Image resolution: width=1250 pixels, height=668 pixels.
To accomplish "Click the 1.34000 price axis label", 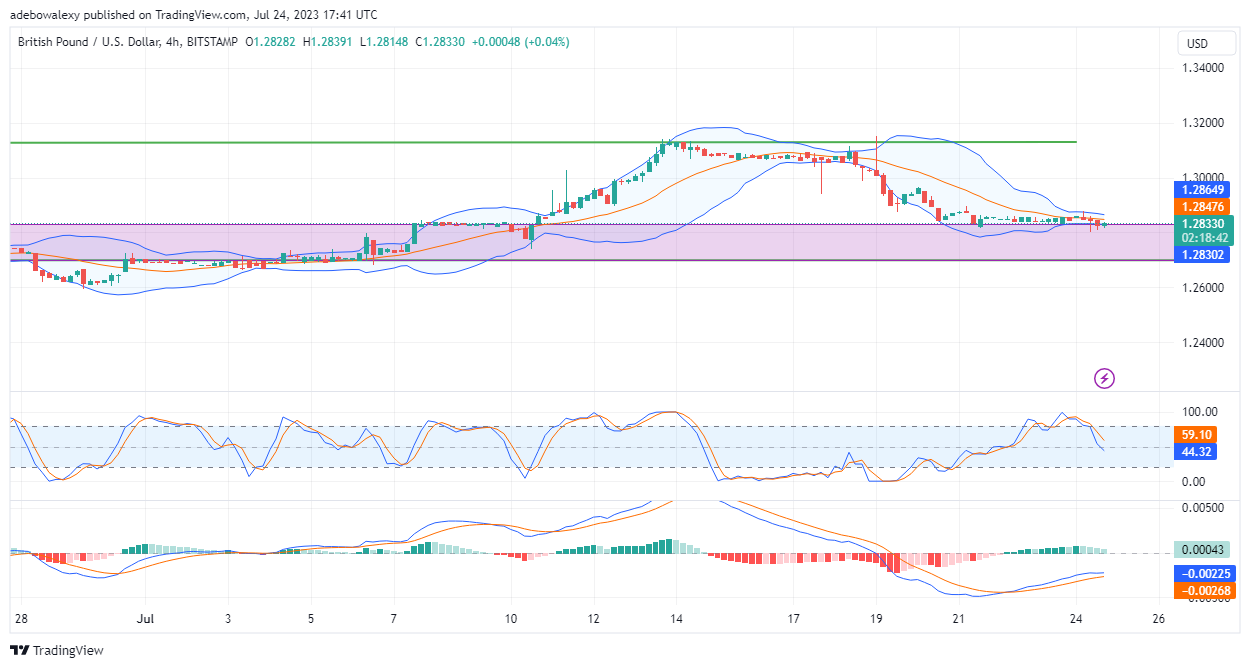I will tap(1204, 68).
